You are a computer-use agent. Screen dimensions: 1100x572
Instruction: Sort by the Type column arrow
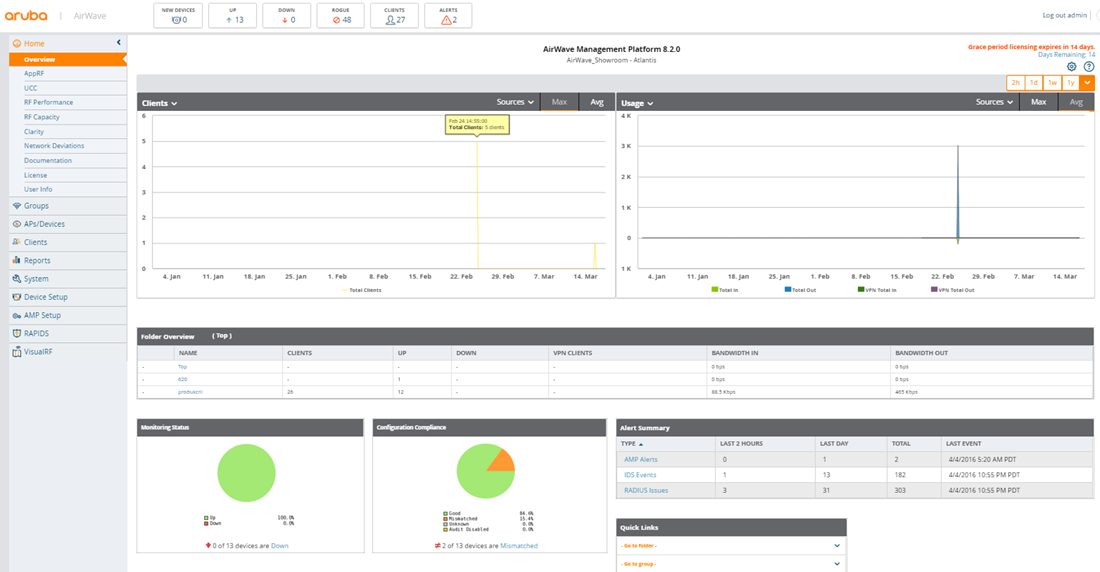640,444
